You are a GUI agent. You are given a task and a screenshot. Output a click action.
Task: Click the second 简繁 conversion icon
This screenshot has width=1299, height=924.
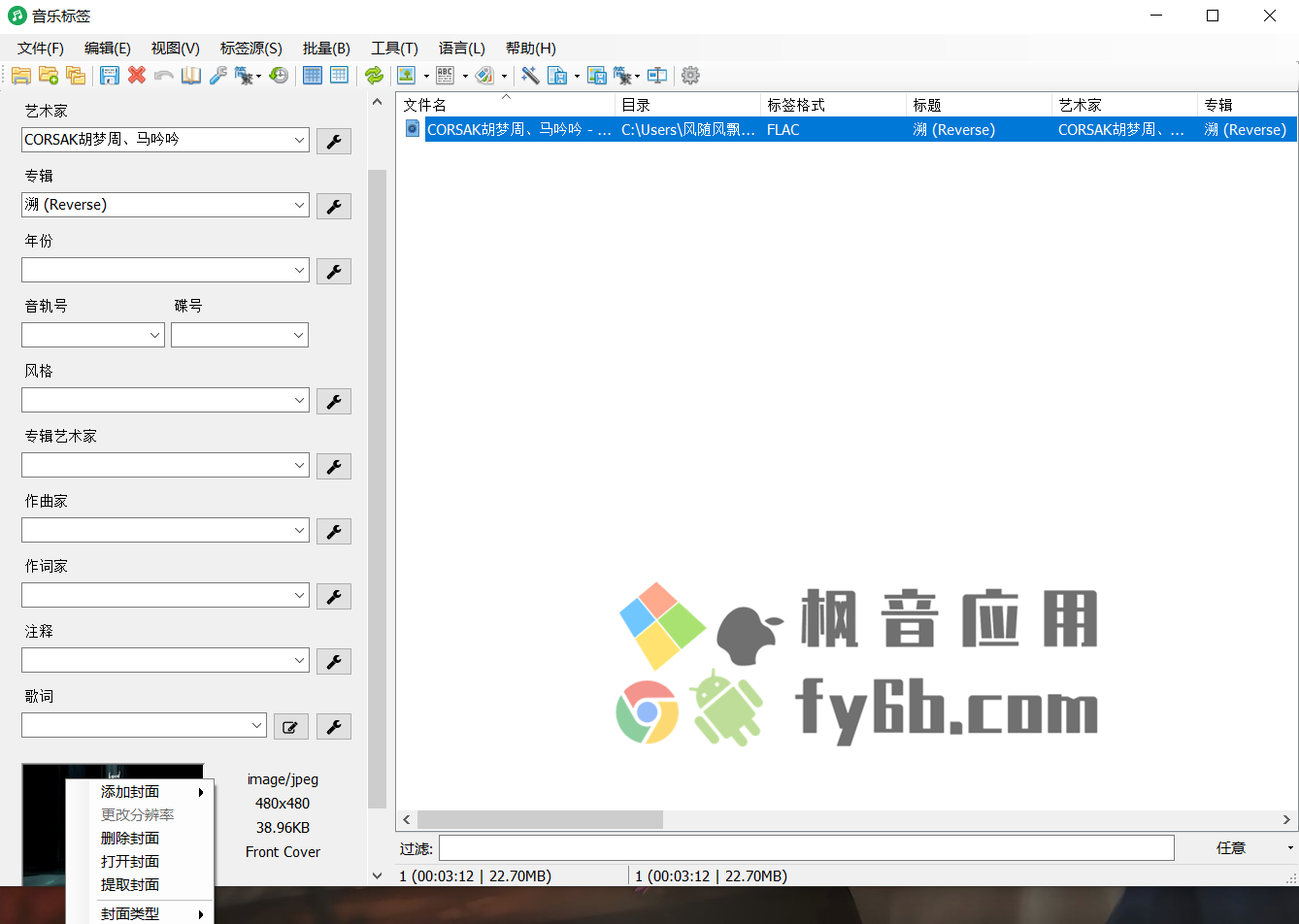[624, 76]
